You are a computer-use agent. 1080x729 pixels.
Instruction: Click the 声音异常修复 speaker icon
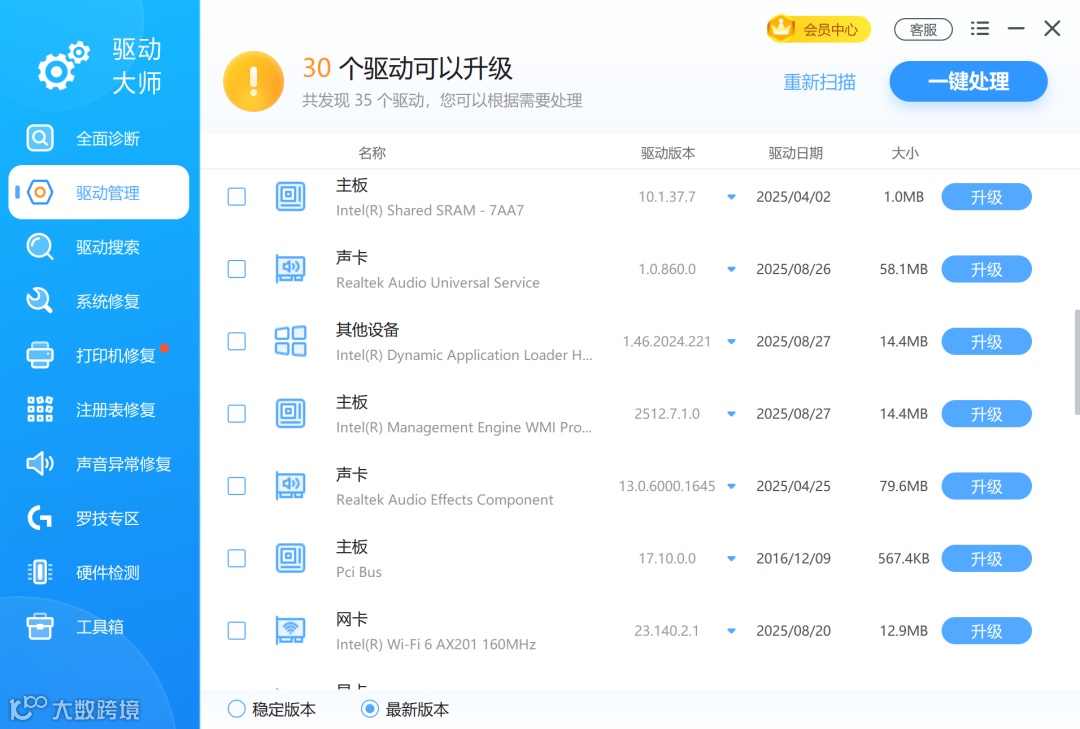pyautogui.click(x=40, y=464)
